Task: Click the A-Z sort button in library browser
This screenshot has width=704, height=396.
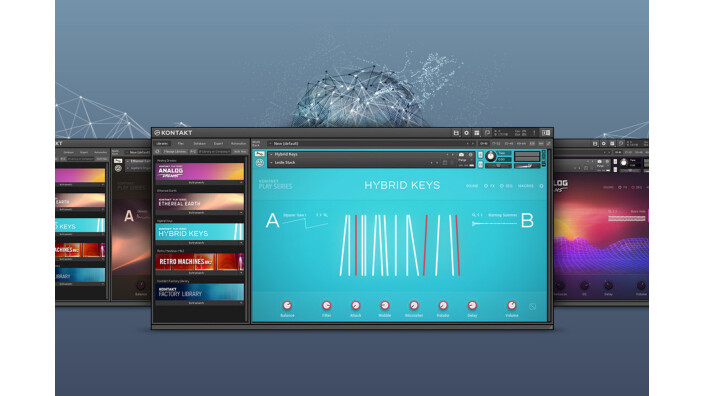Action: pos(193,152)
